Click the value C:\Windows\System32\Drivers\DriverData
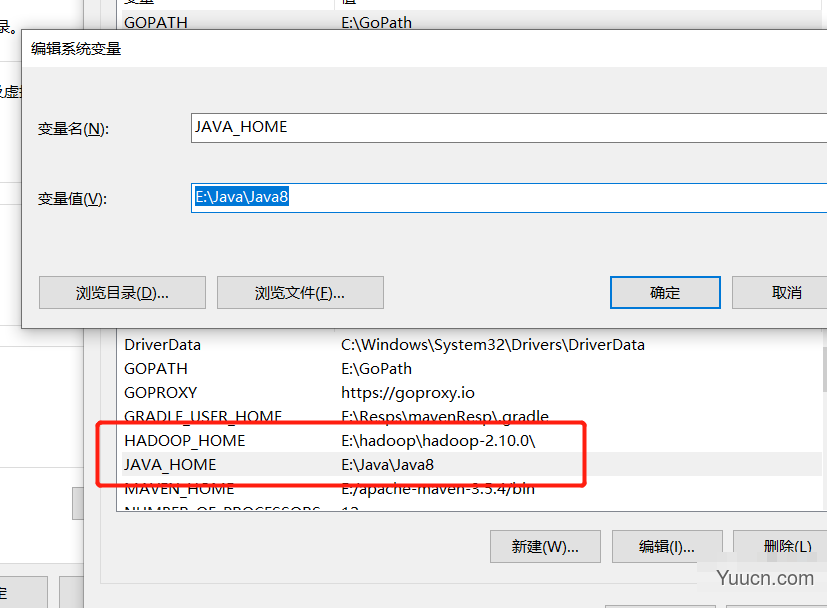 pos(493,345)
